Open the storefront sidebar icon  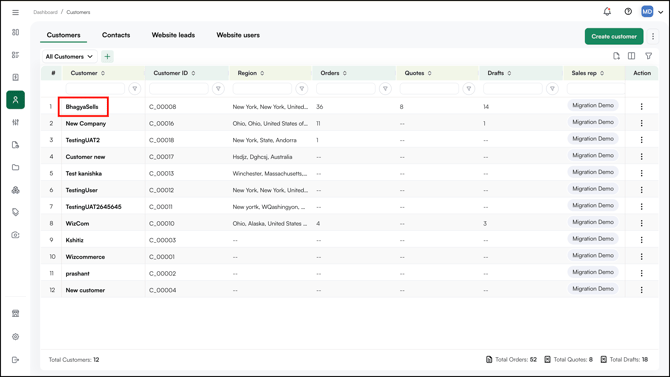(15, 314)
